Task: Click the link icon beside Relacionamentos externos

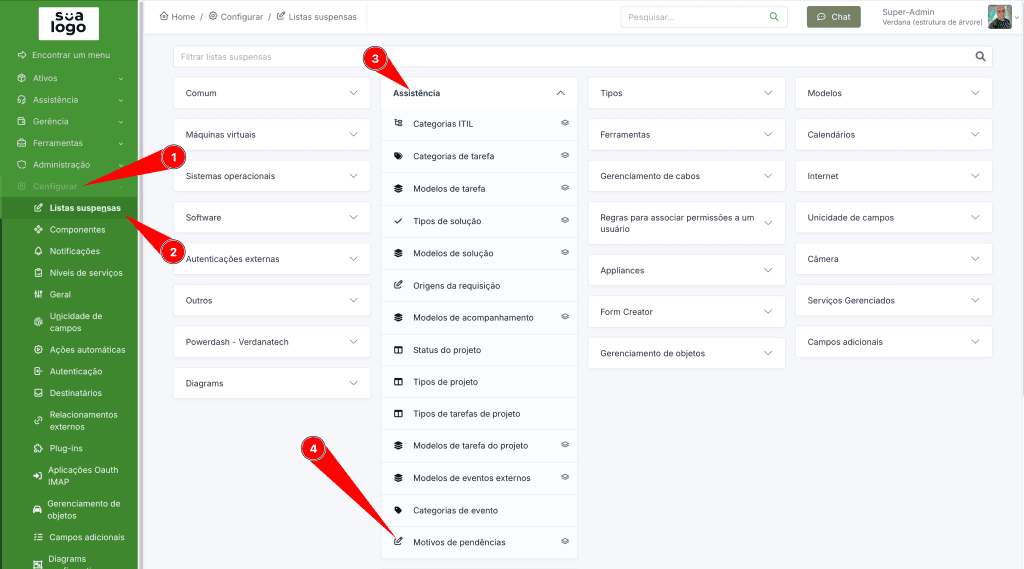Action: [38, 421]
